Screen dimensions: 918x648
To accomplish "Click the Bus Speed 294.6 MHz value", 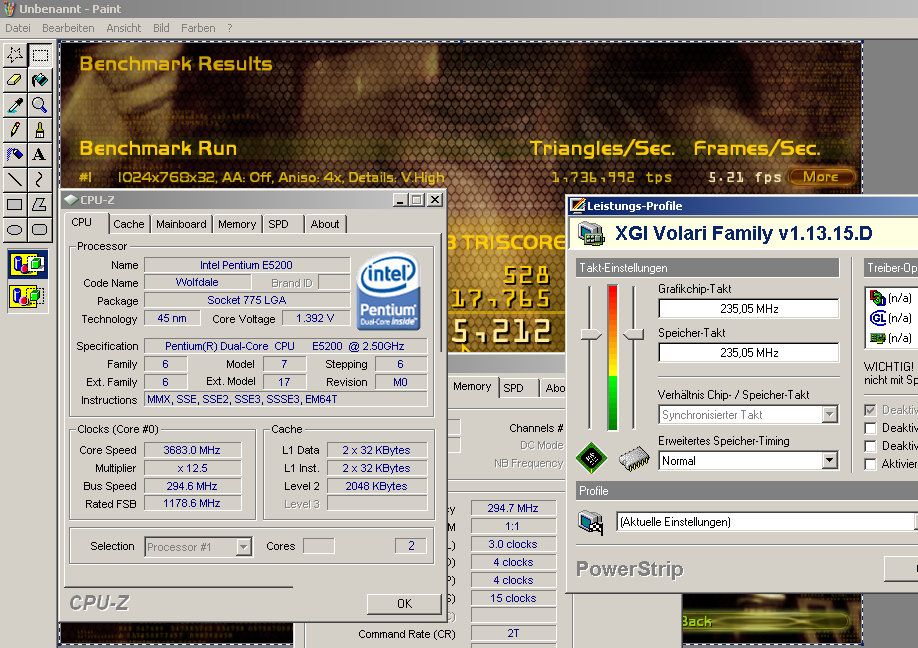I will [193, 486].
